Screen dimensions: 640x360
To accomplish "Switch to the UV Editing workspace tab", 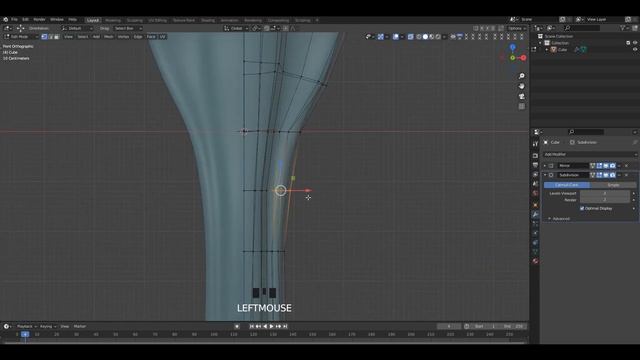I will pos(158,20).
